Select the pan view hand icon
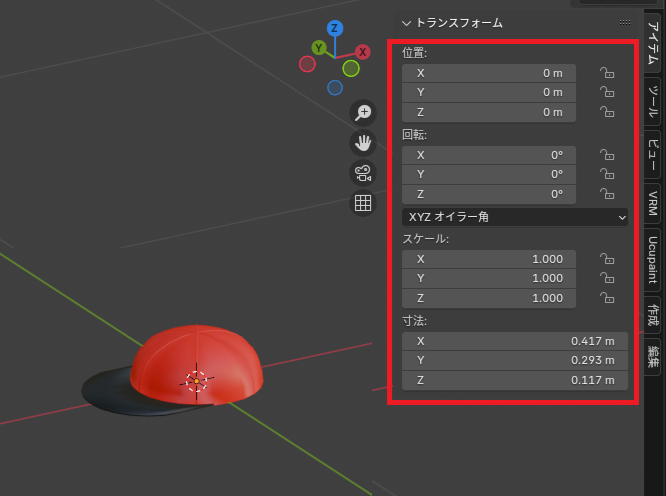The height and width of the screenshot is (496, 666). coord(363,143)
